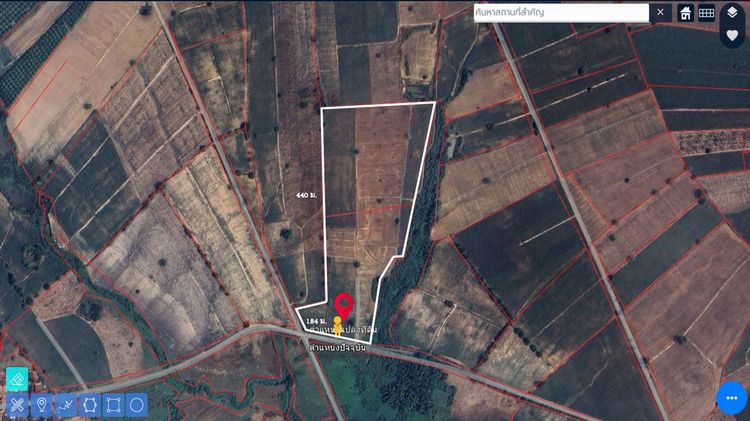750x421 pixels.
Task: Clear the search with the X button
Action: point(661,12)
